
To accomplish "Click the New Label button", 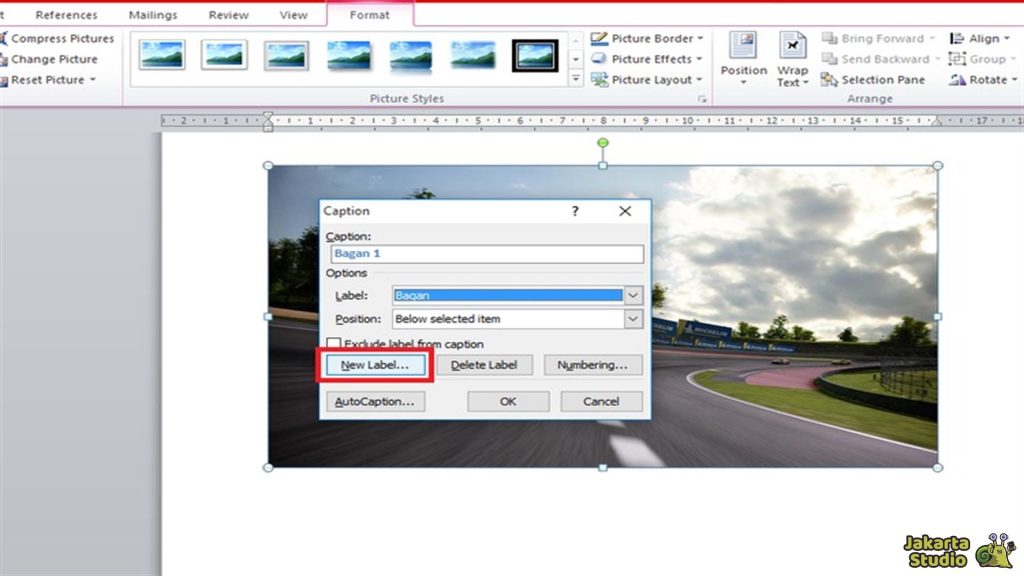I will click(x=375, y=365).
